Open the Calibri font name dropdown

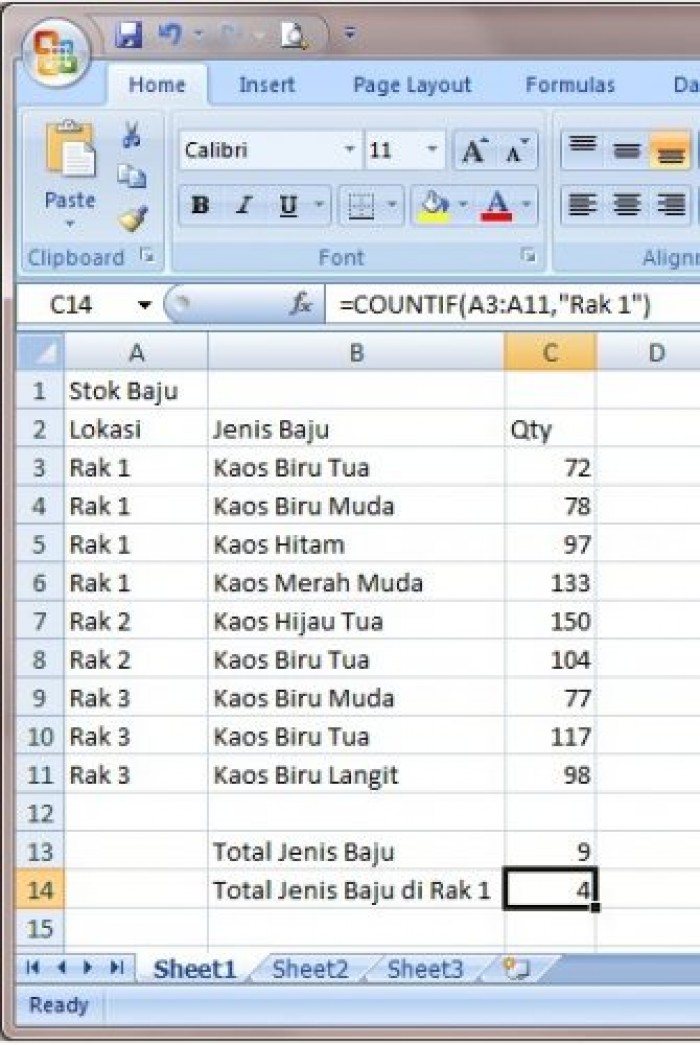(349, 149)
